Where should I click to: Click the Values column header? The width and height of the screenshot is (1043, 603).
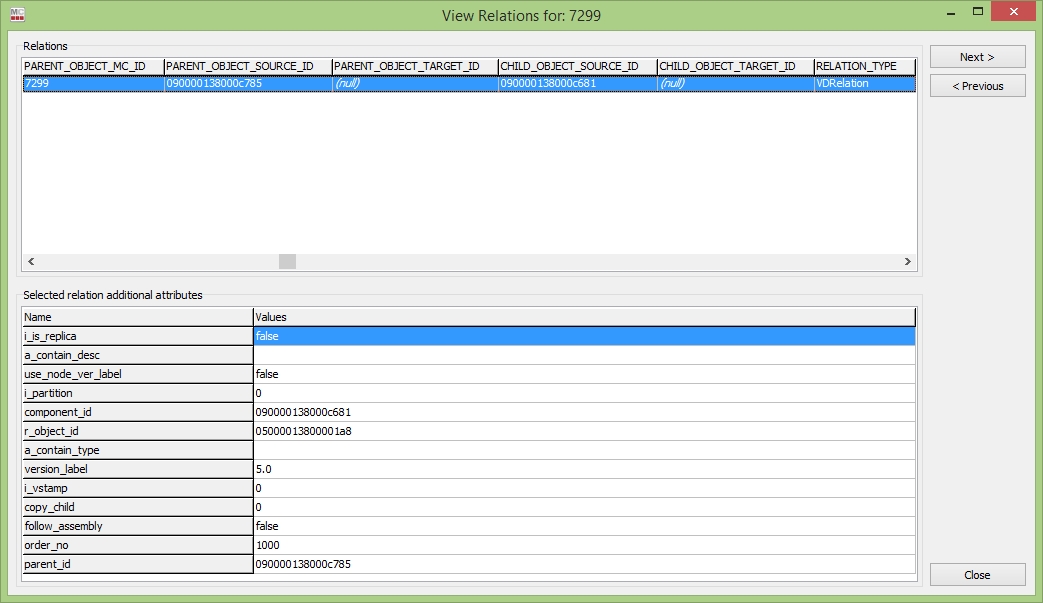point(584,317)
